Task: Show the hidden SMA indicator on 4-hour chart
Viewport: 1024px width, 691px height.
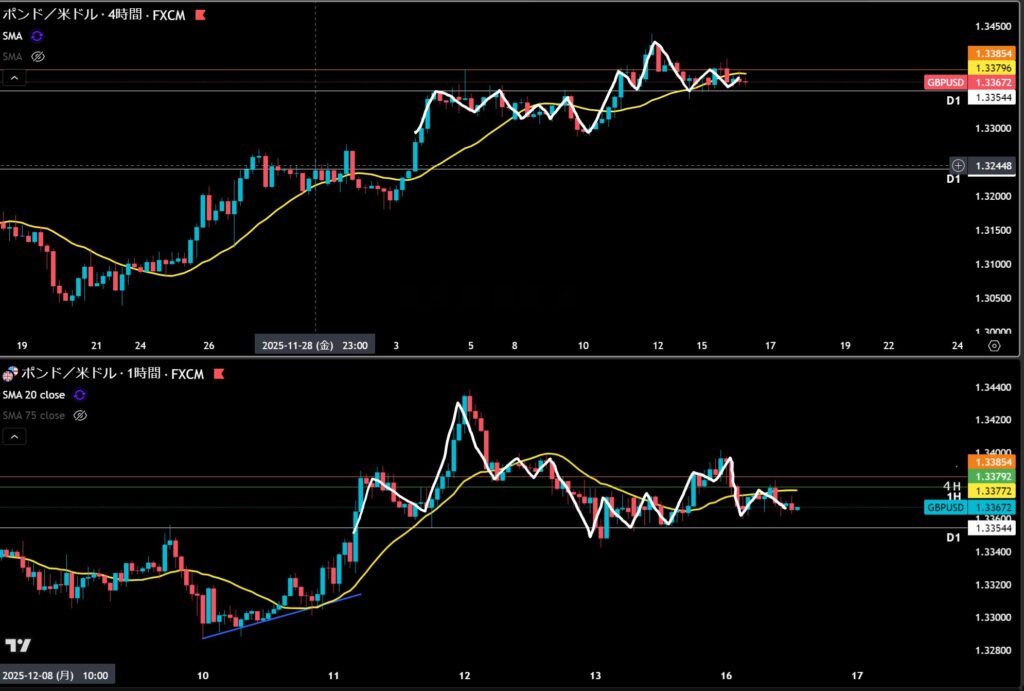Action: click(38, 56)
